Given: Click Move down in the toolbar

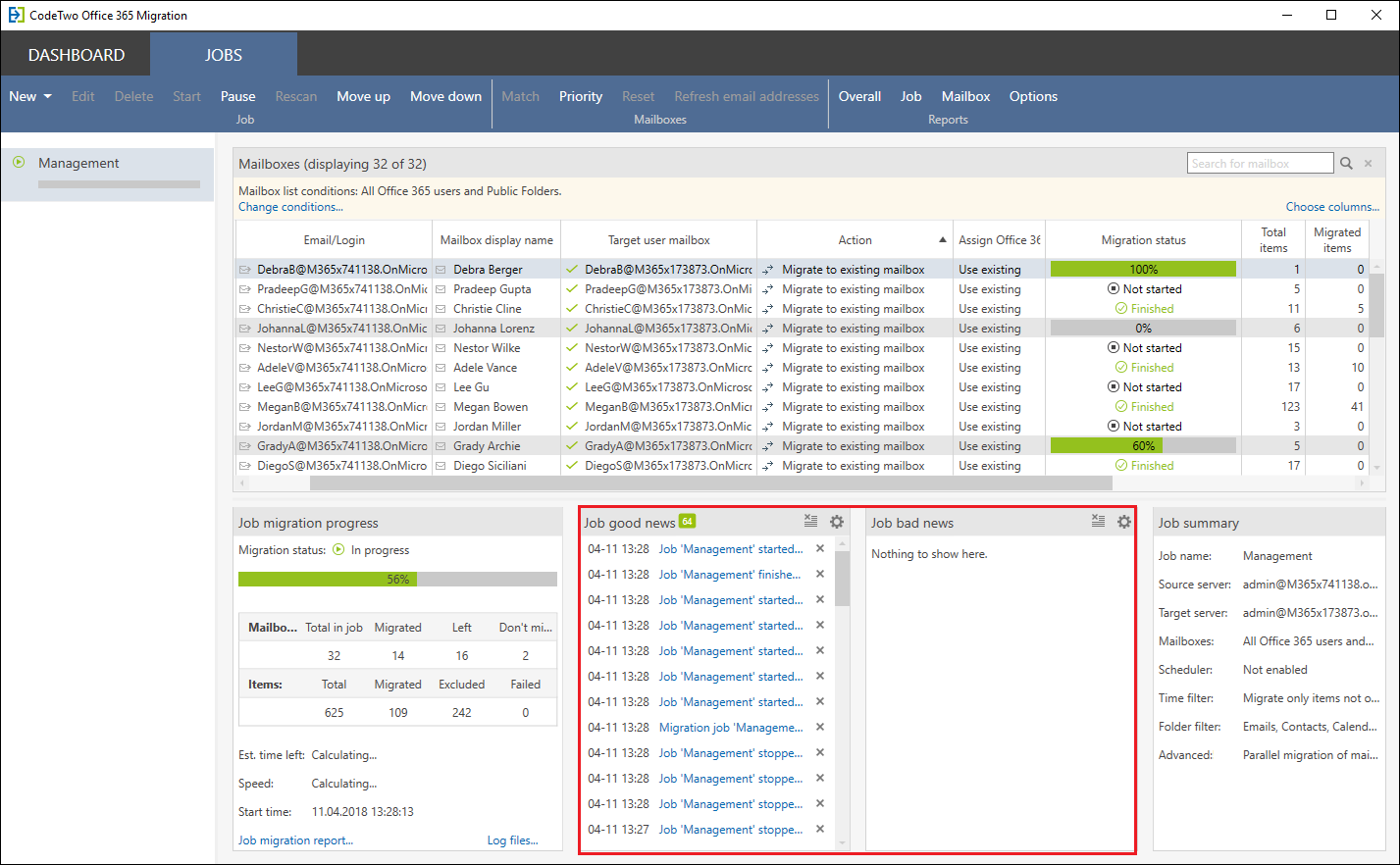Looking at the screenshot, I should [x=445, y=96].
